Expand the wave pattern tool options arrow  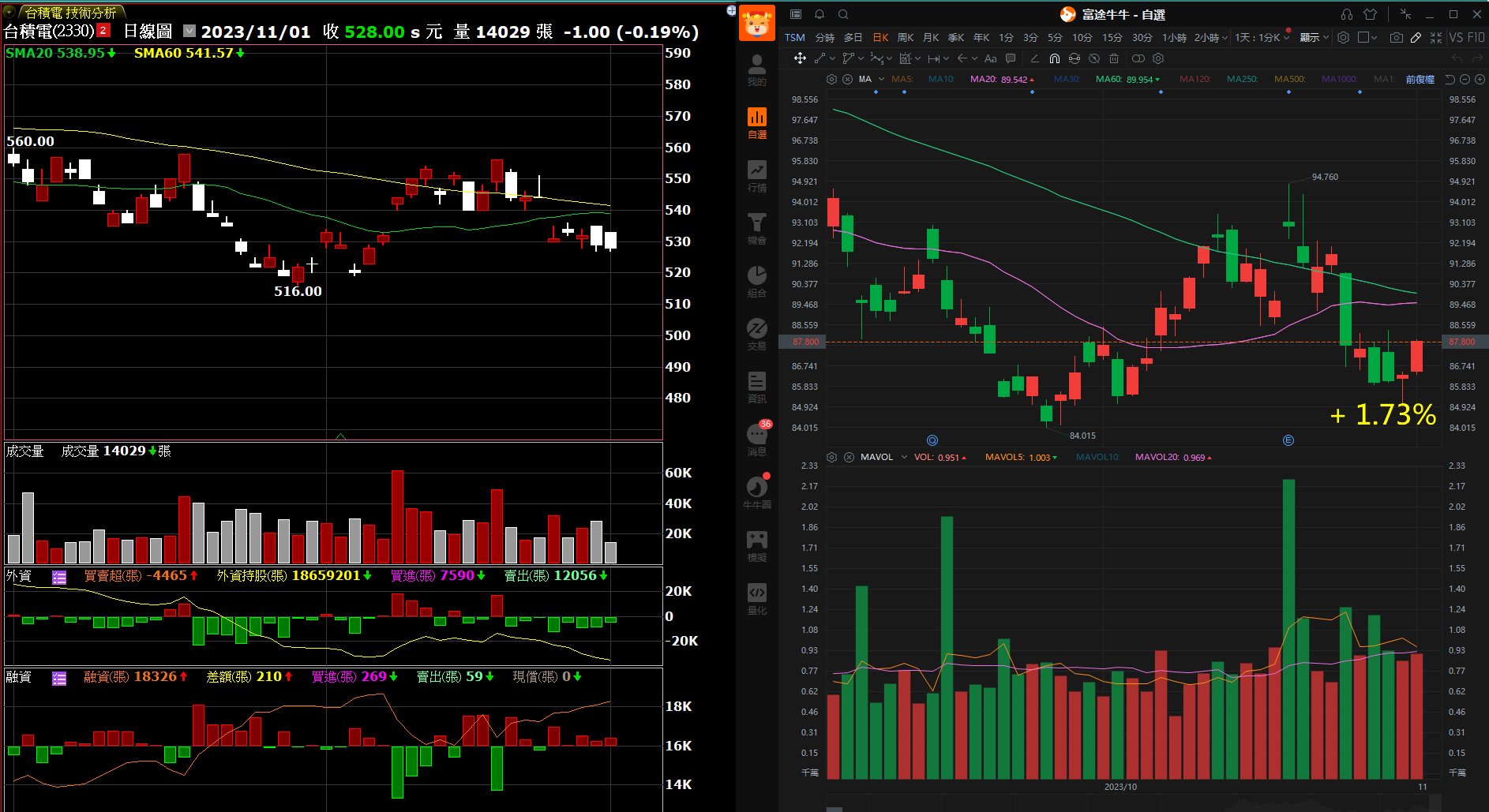click(890, 58)
